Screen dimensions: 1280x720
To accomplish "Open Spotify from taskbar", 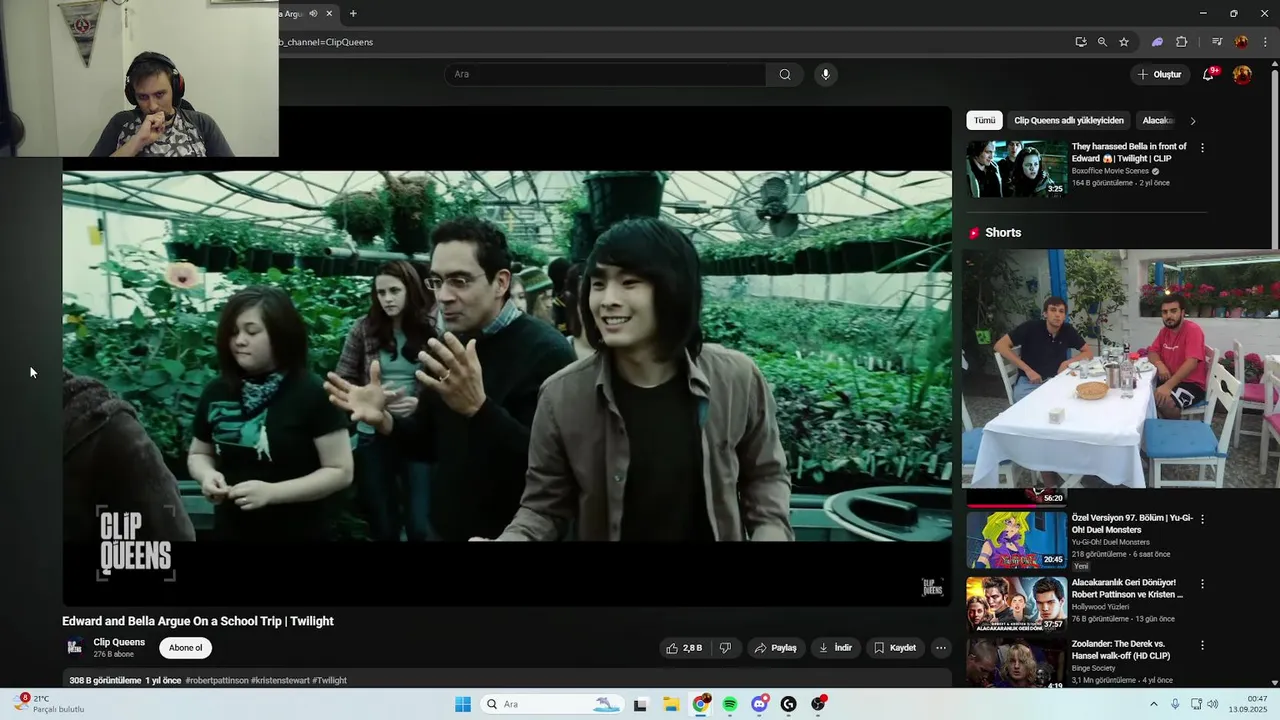I will pyautogui.click(x=730, y=704).
